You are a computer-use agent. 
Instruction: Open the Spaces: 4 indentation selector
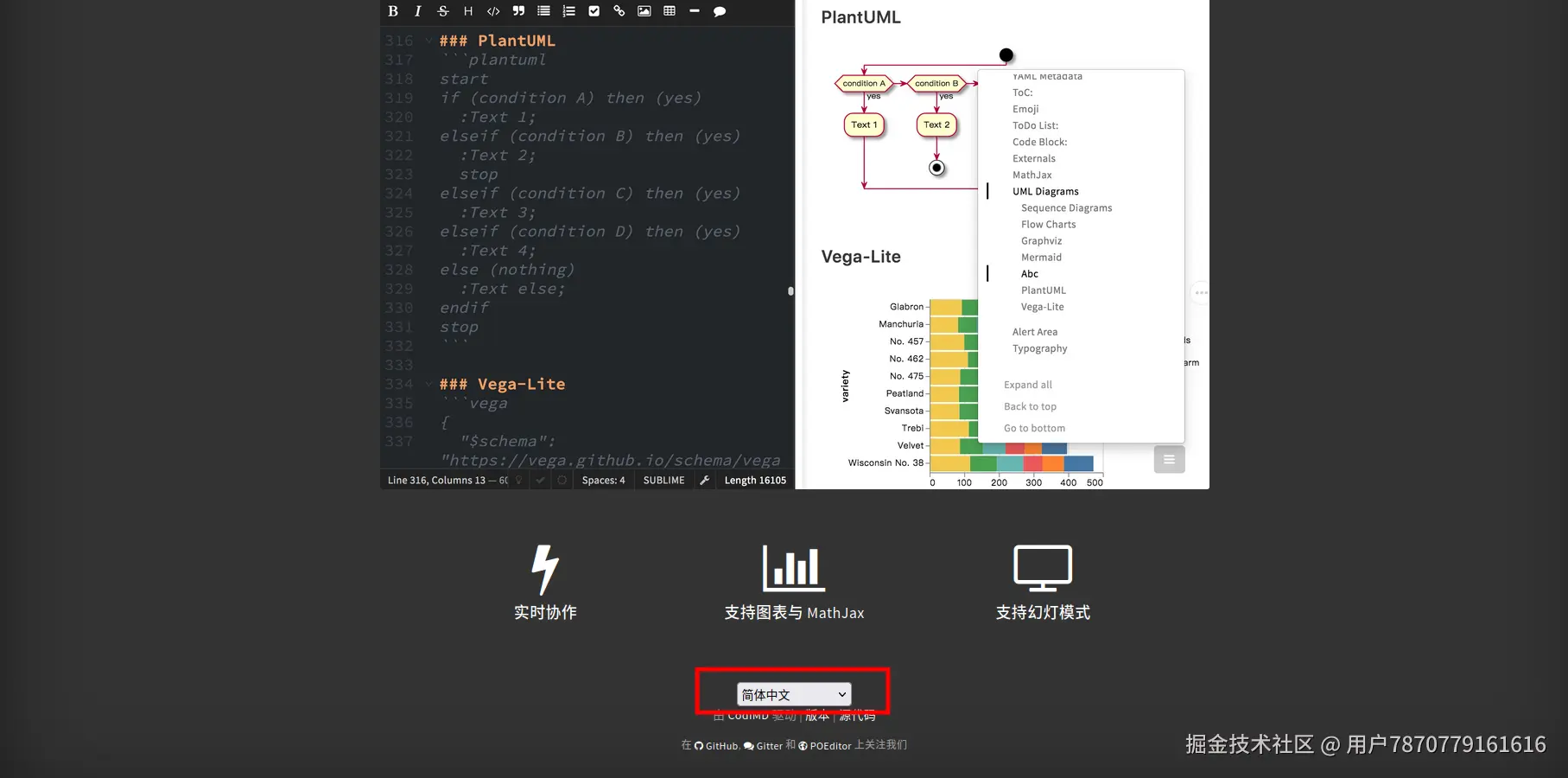(x=603, y=480)
